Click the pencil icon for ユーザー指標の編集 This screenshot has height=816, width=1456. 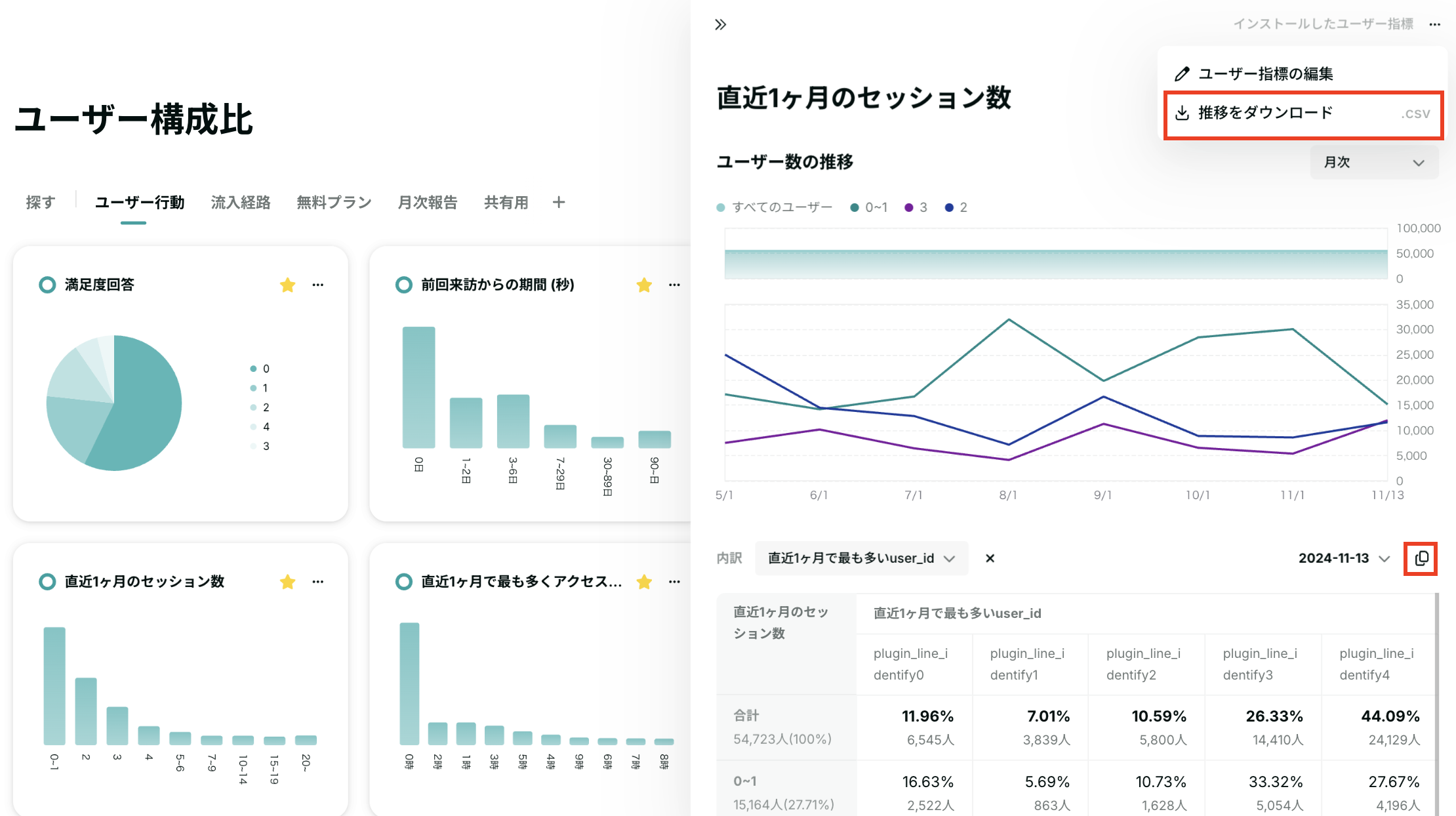1182,74
